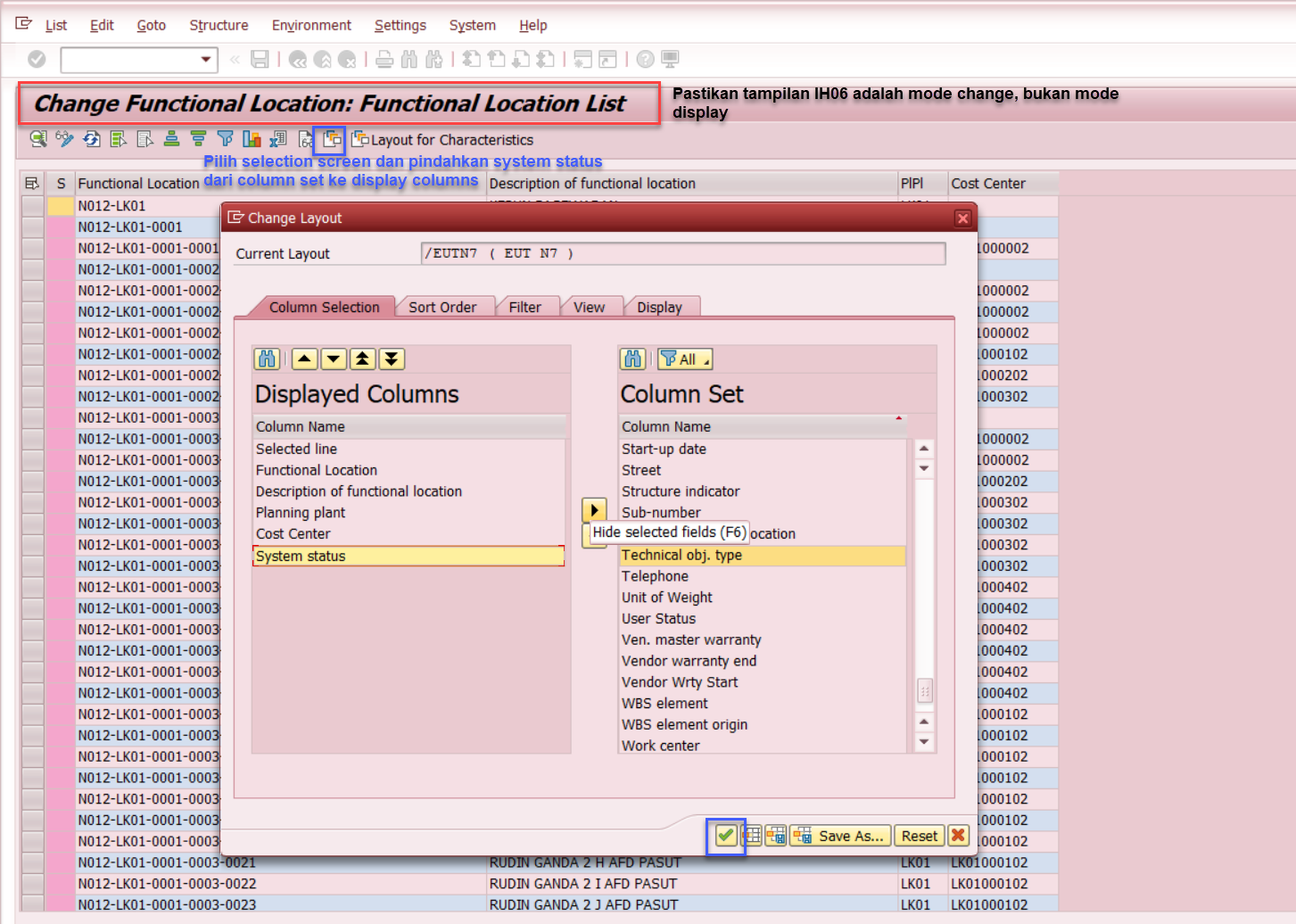Select the Technical obj. type entry
The width and height of the screenshot is (1296, 924).
tap(681, 555)
